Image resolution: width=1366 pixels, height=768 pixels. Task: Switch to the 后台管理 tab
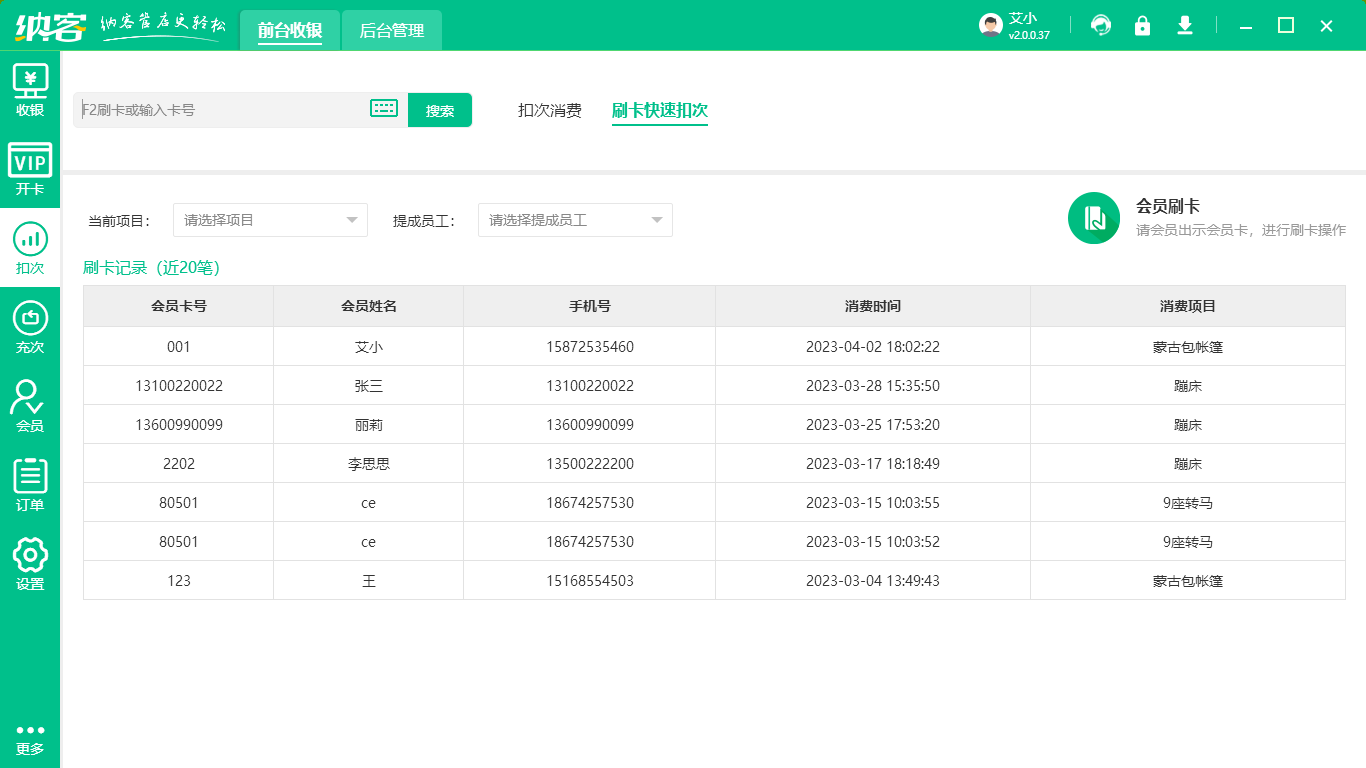click(392, 31)
